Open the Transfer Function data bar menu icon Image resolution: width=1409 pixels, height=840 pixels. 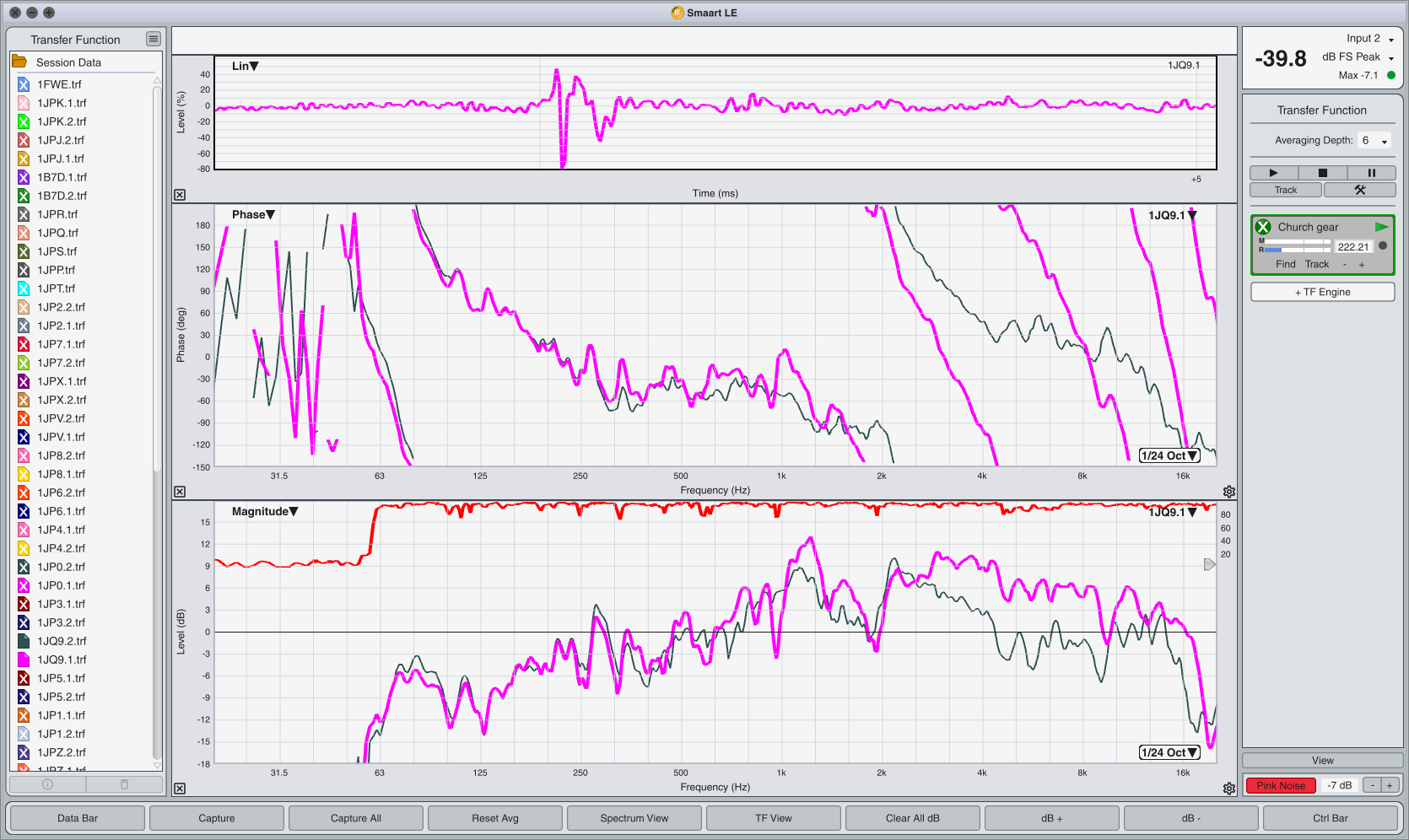(x=153, y=39)
